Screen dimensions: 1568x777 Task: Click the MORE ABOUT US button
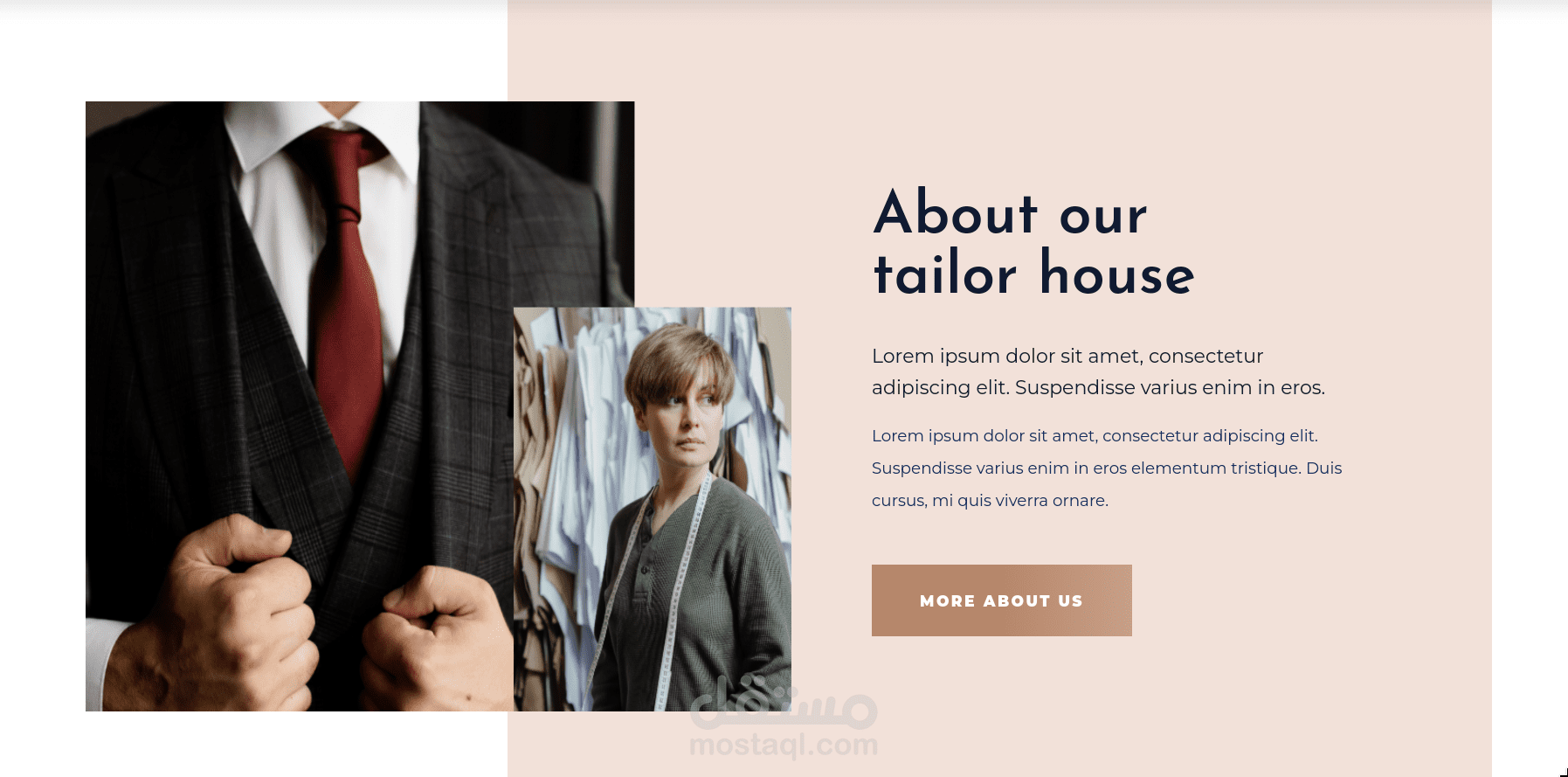click(1001, 600)
